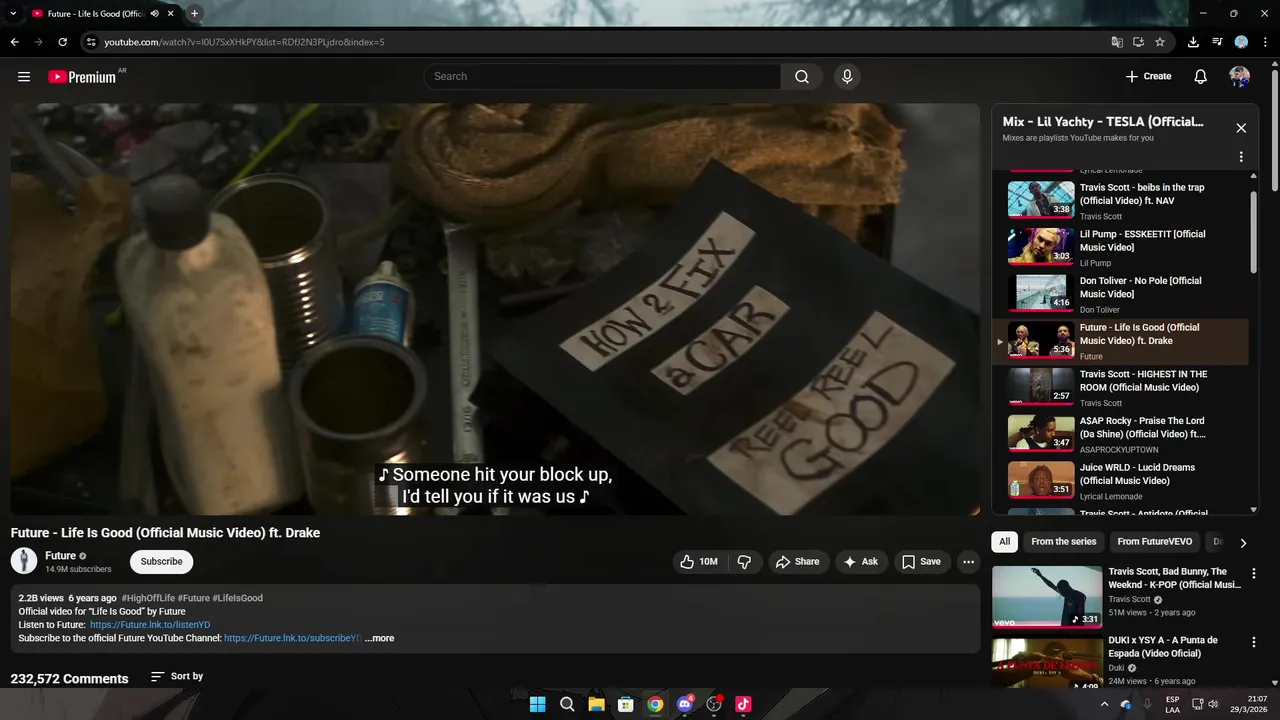Screen dimensions: 1280x720
Task: Click the video player to pause
Action: (x=495, y=309)
